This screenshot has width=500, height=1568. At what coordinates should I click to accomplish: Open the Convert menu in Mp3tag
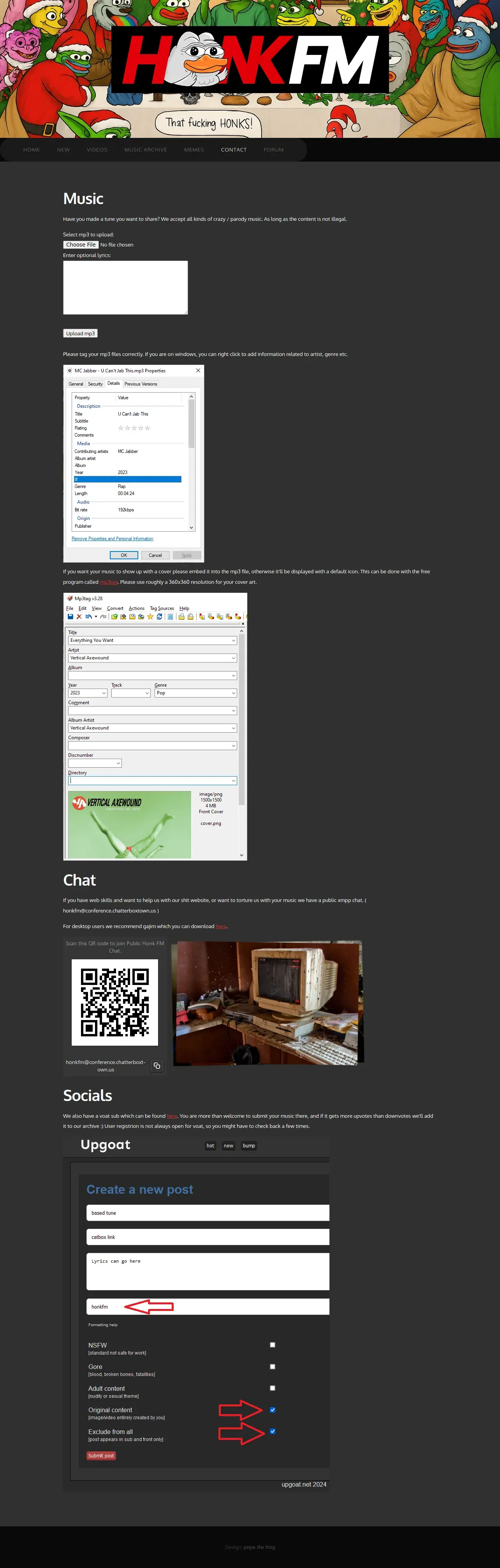[x=115, y=608]
